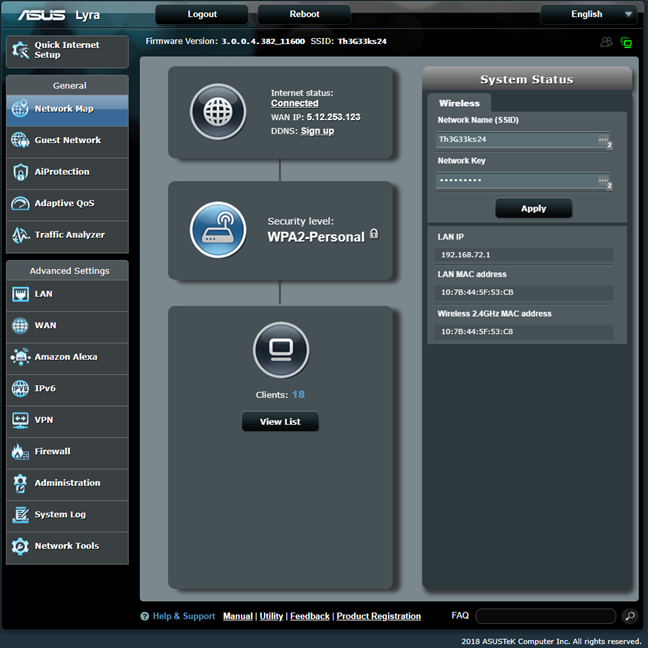This screenshot has height=648, width=648.
Task: Open the Adaptive QoS menu item
Action: point(67,203)
